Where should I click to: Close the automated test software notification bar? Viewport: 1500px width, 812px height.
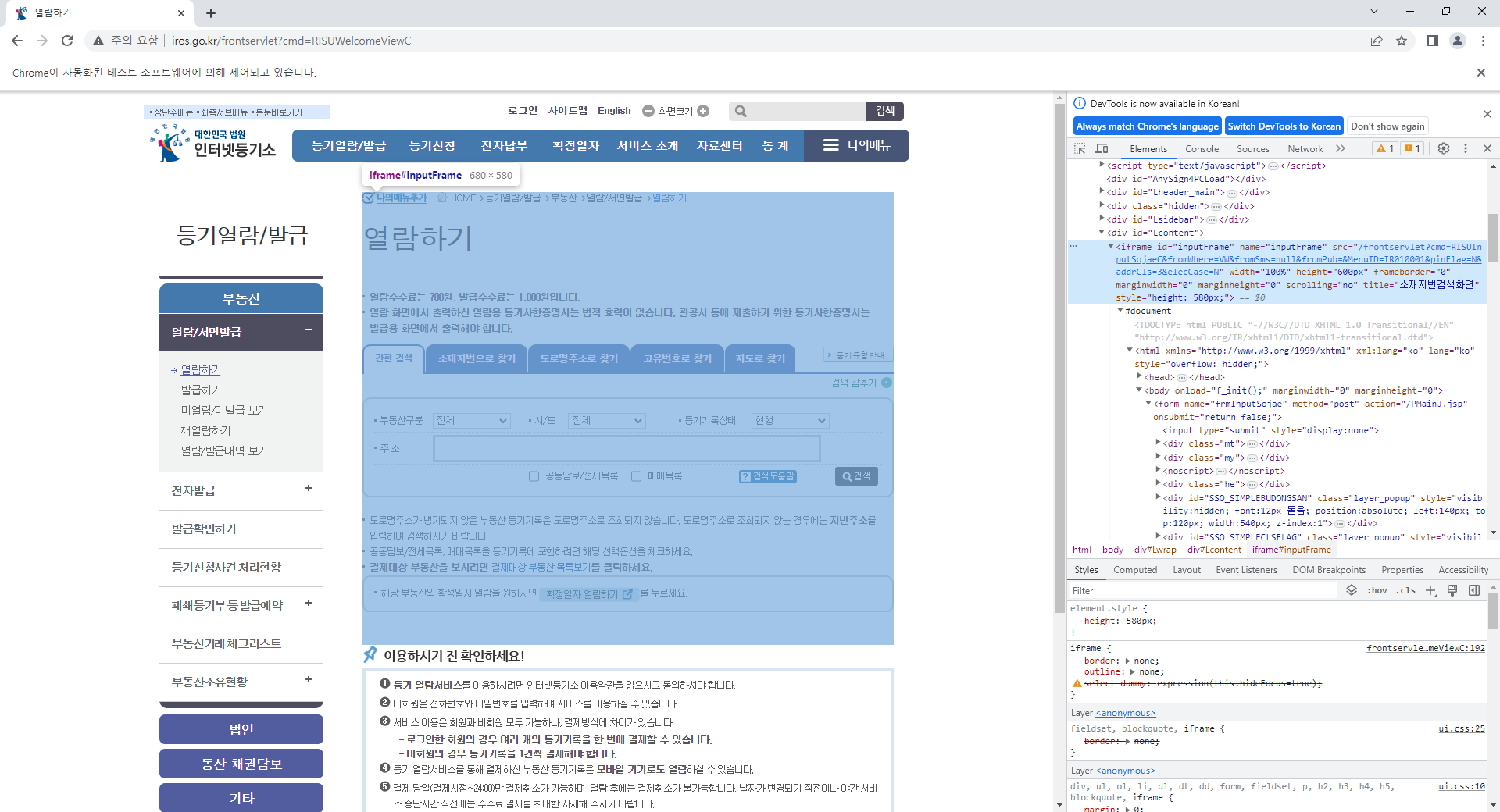coord(1480,73)
